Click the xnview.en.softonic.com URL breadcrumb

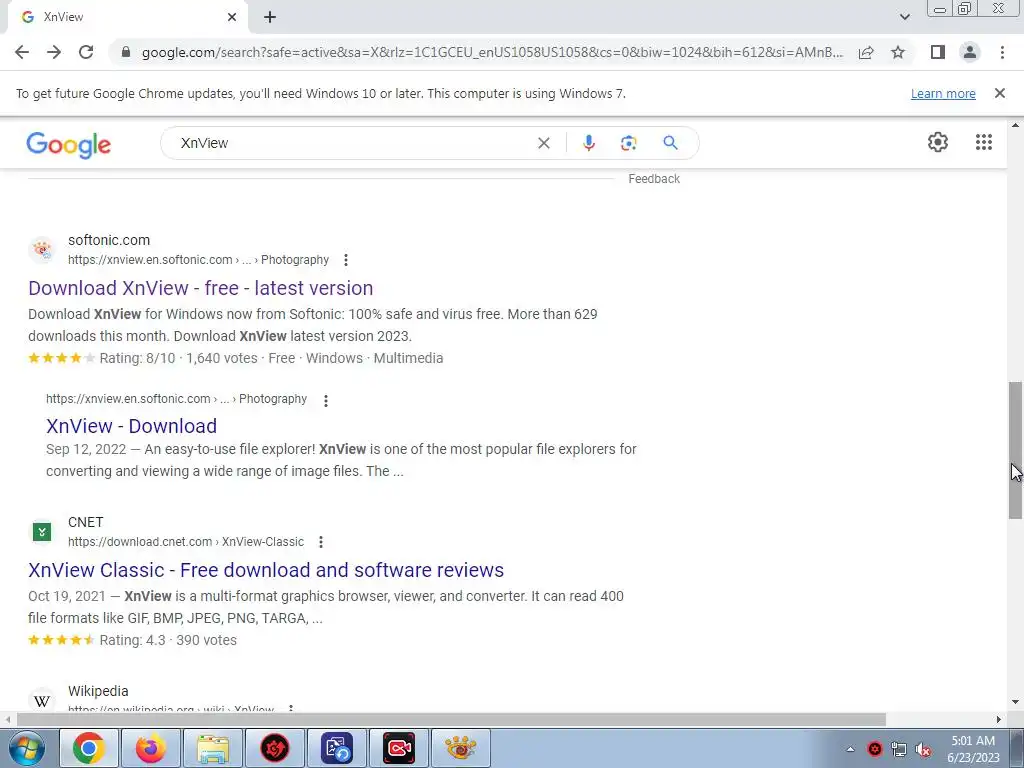pos(199,260)
